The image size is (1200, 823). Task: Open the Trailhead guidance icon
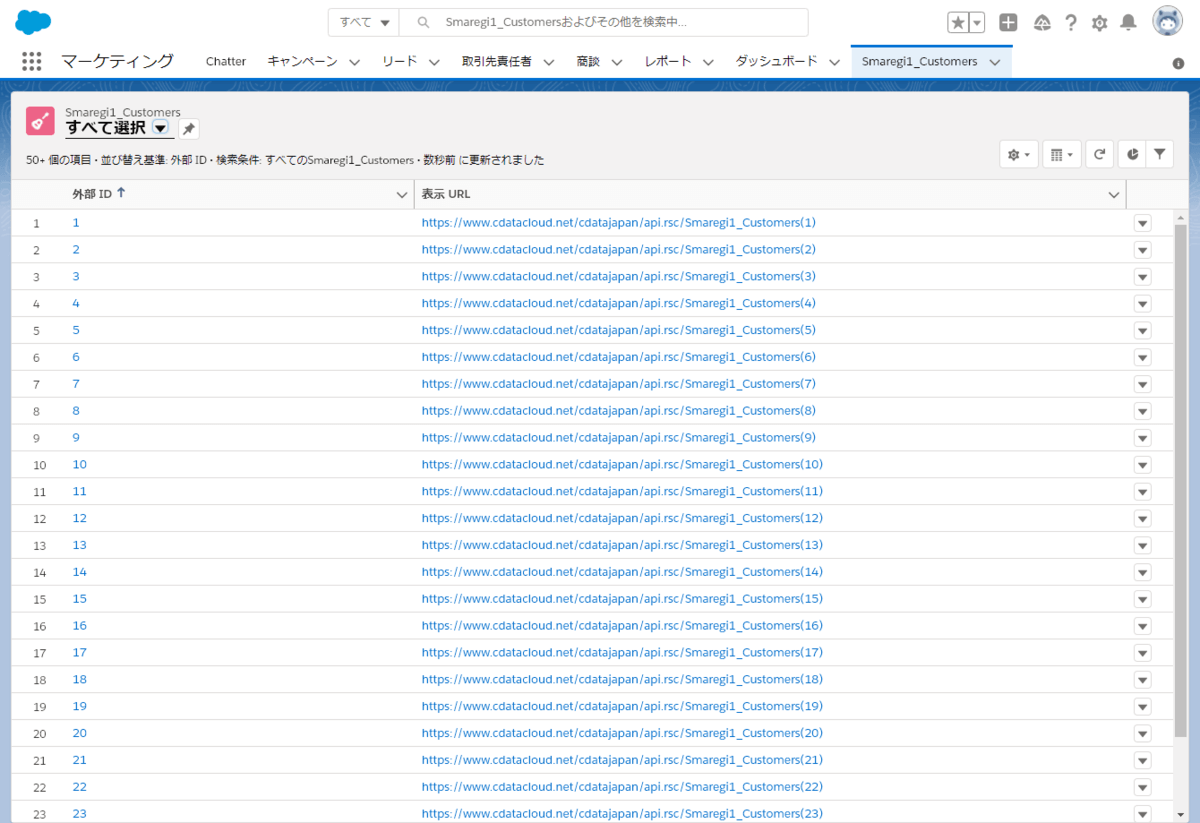1041,23
